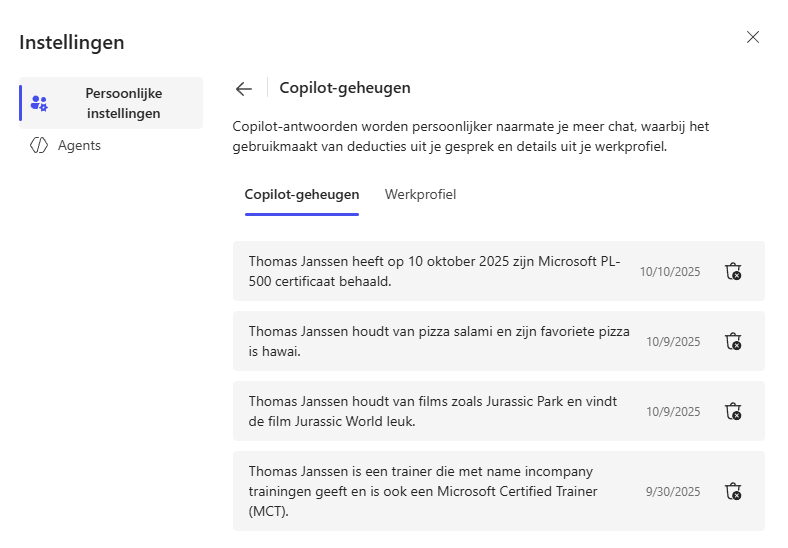Viewport: 788px width, 548px height.
Task: Go back with the left arrow
Action: [244, 88]
